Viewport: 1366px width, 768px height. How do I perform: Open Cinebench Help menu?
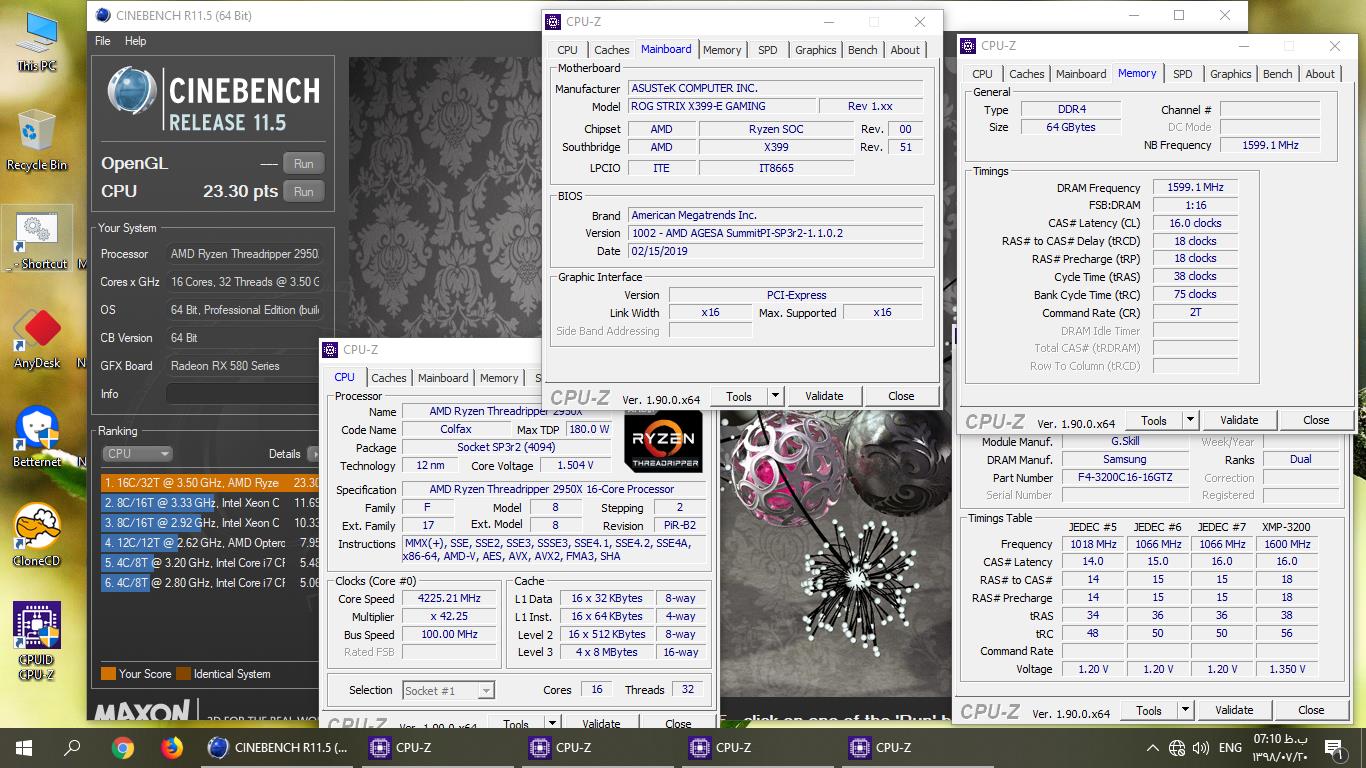pos(135,41)
